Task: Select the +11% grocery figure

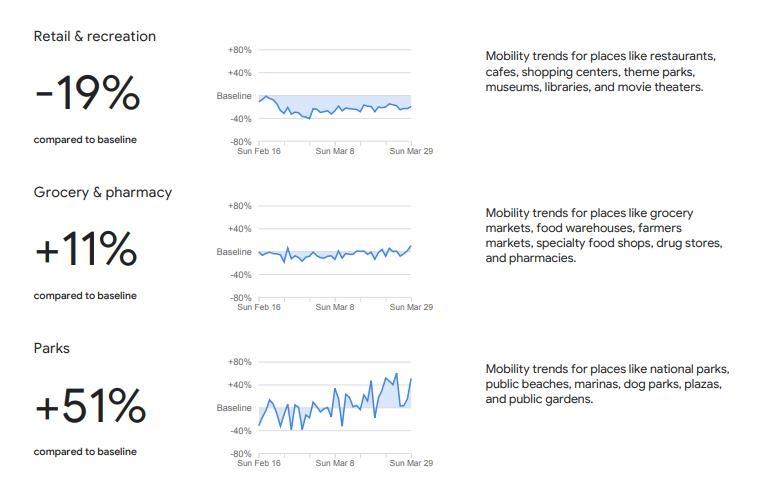Action: 86,250
